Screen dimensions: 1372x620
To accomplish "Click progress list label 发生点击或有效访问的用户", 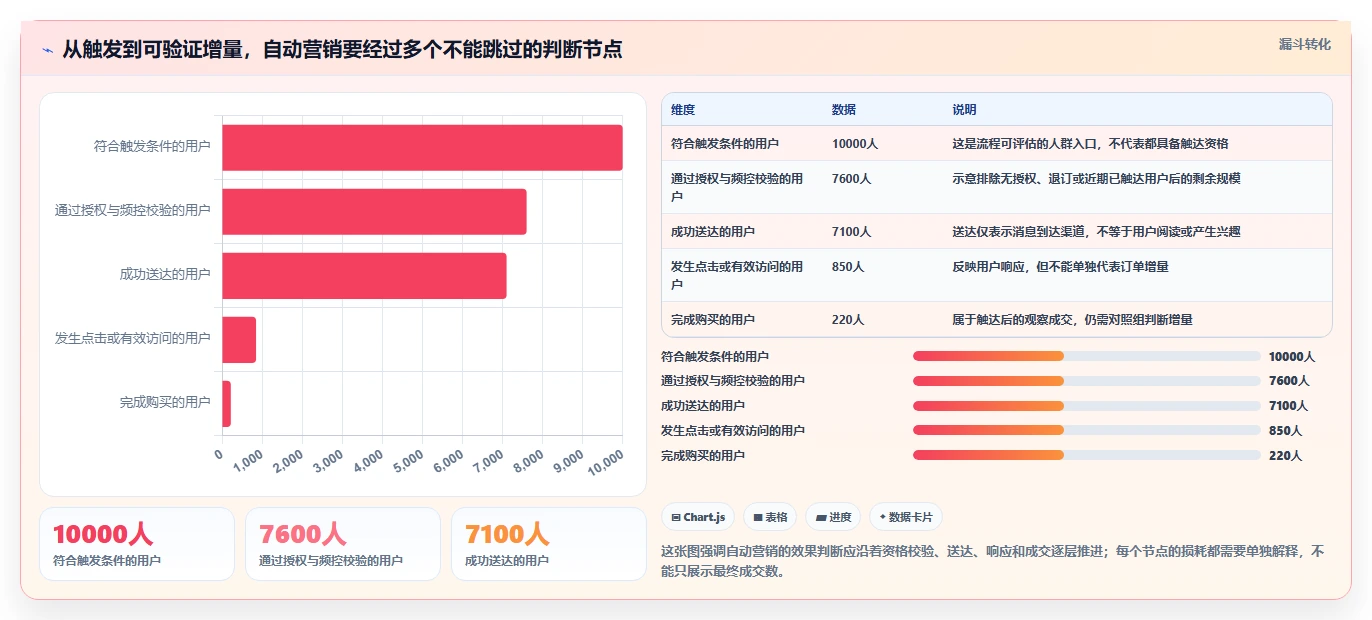I will 733,430.
